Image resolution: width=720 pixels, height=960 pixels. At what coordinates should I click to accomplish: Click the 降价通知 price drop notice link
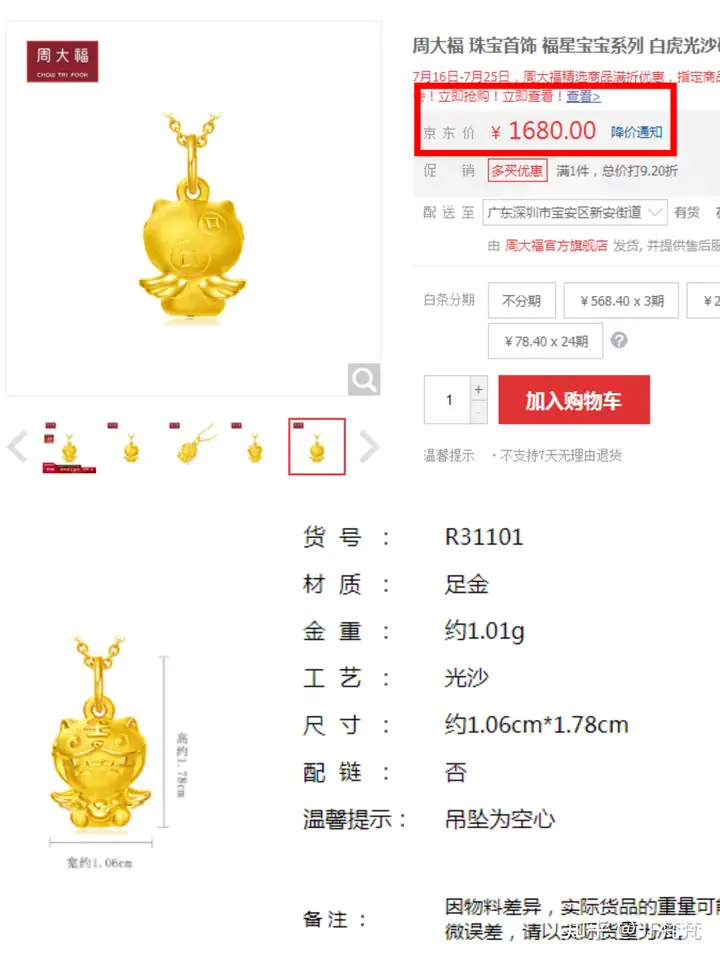click(637, 132)
